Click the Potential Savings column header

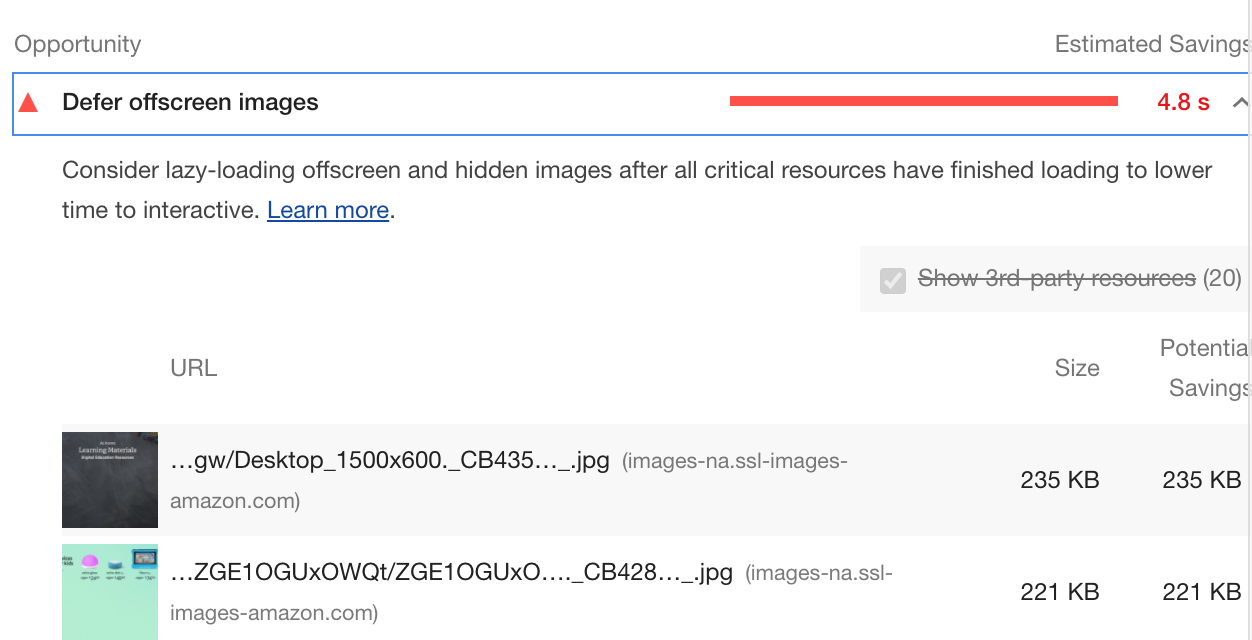coord(1205,368)
